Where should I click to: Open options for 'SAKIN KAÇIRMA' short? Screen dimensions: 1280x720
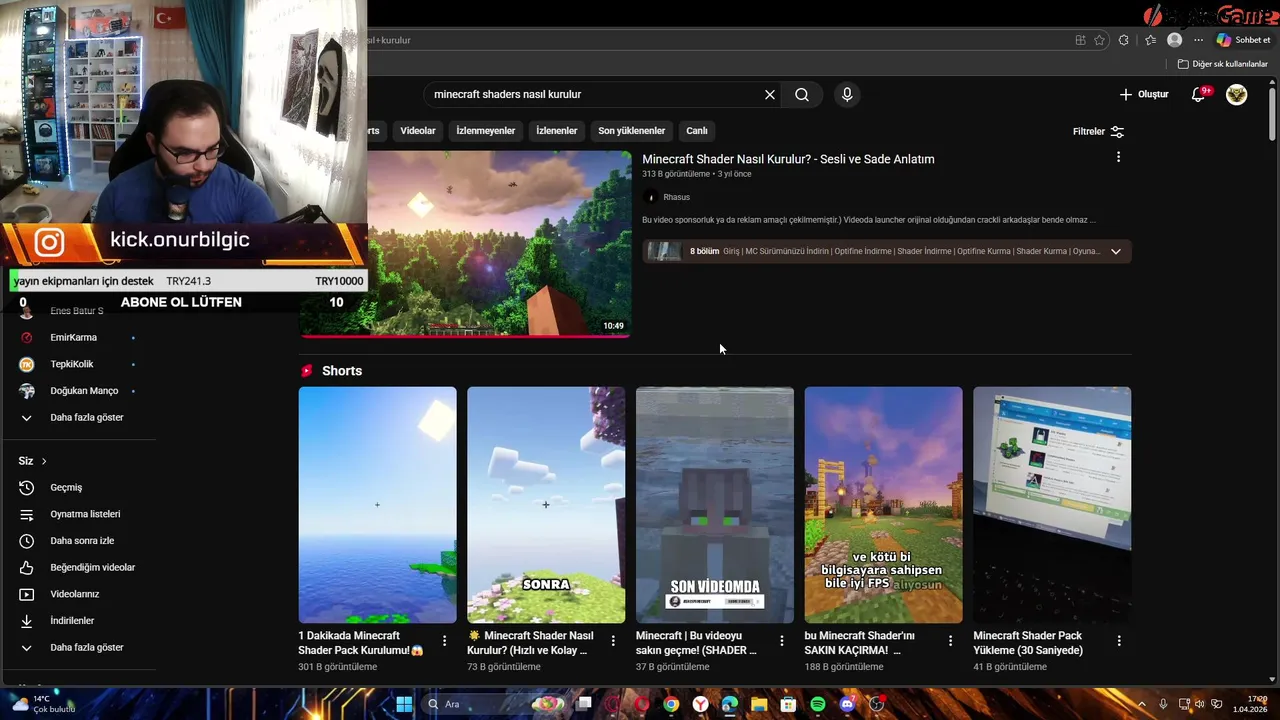click(950, 641)
